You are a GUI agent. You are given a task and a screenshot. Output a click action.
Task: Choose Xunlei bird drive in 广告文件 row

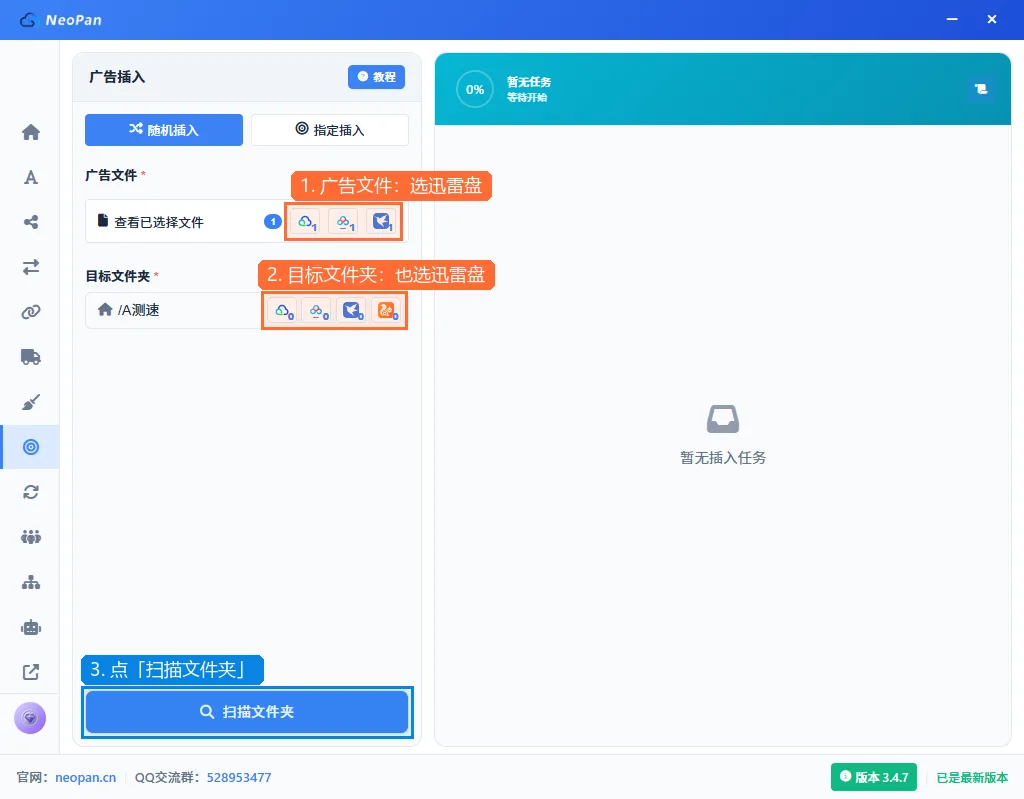[x=381, y=222]
